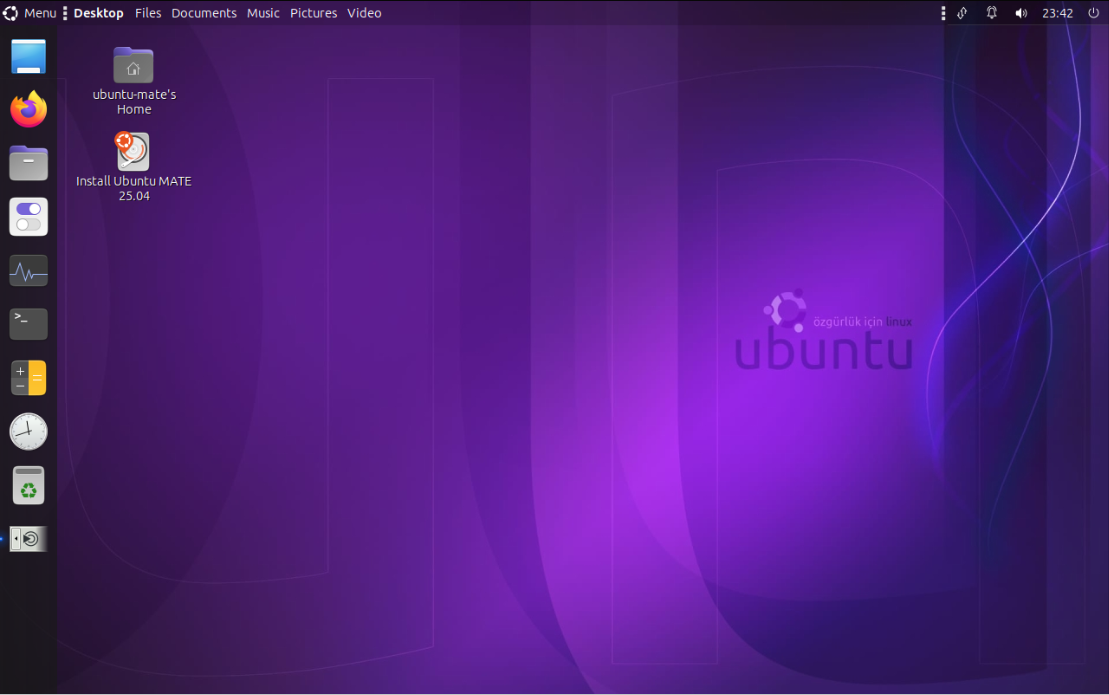This screenshot has width=1109, height=695.
Task: Select Install Ubuntu MATE 25.04 desktop icon
Action: tap(134, 167)
